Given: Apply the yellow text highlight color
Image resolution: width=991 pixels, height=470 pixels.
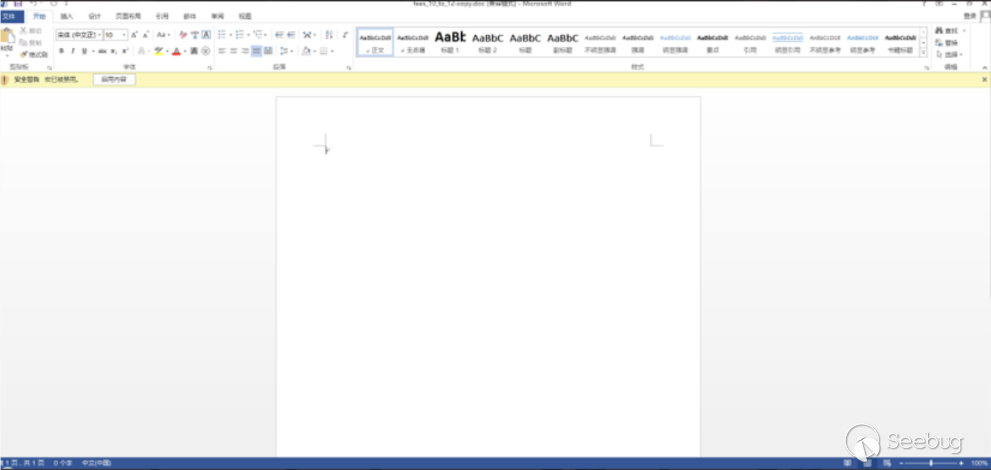Looking at the screenshot, I should 159,51.
